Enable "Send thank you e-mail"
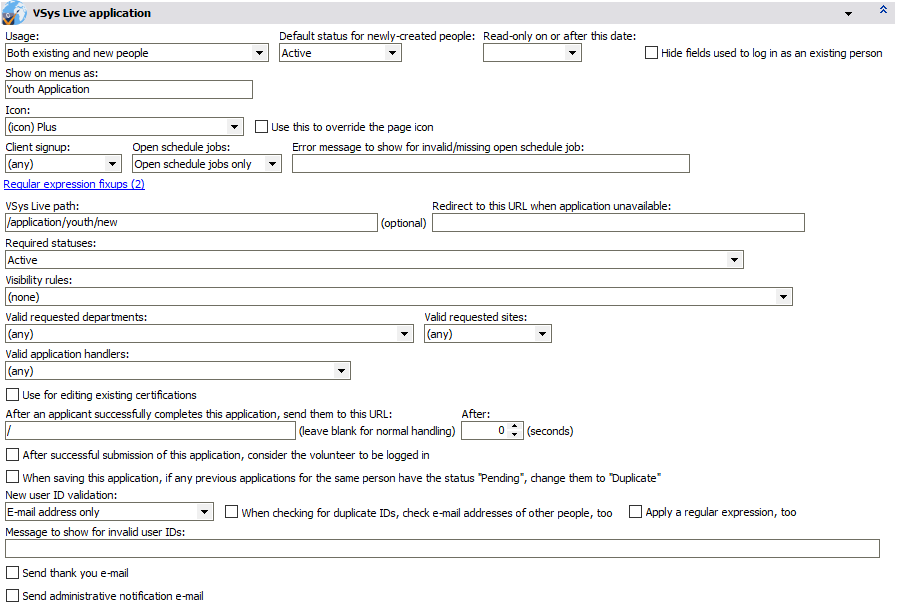This screenshot has height=610, width=897. [10, 573]
